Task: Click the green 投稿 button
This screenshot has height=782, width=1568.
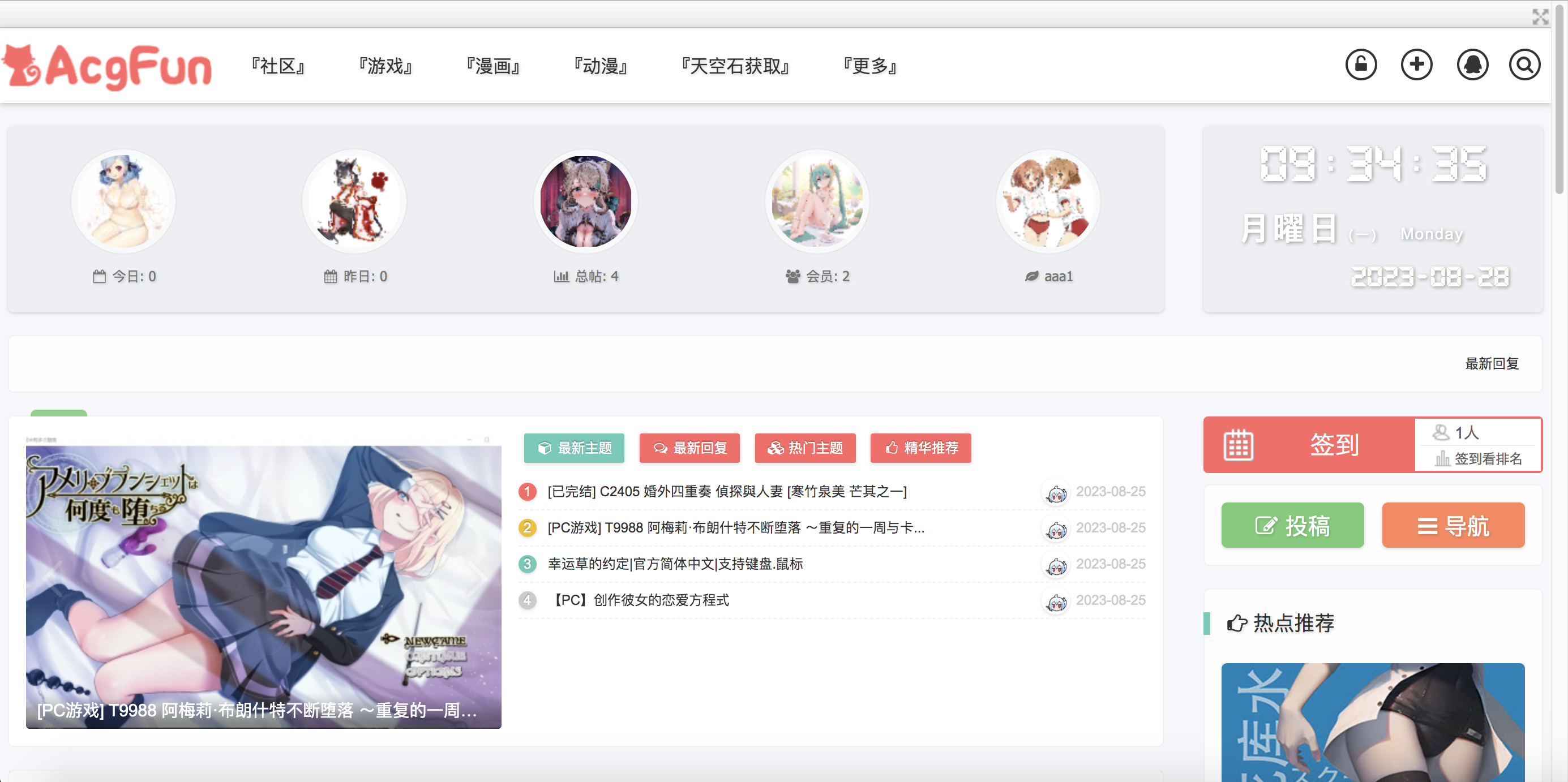Action: coord(1292,525)
